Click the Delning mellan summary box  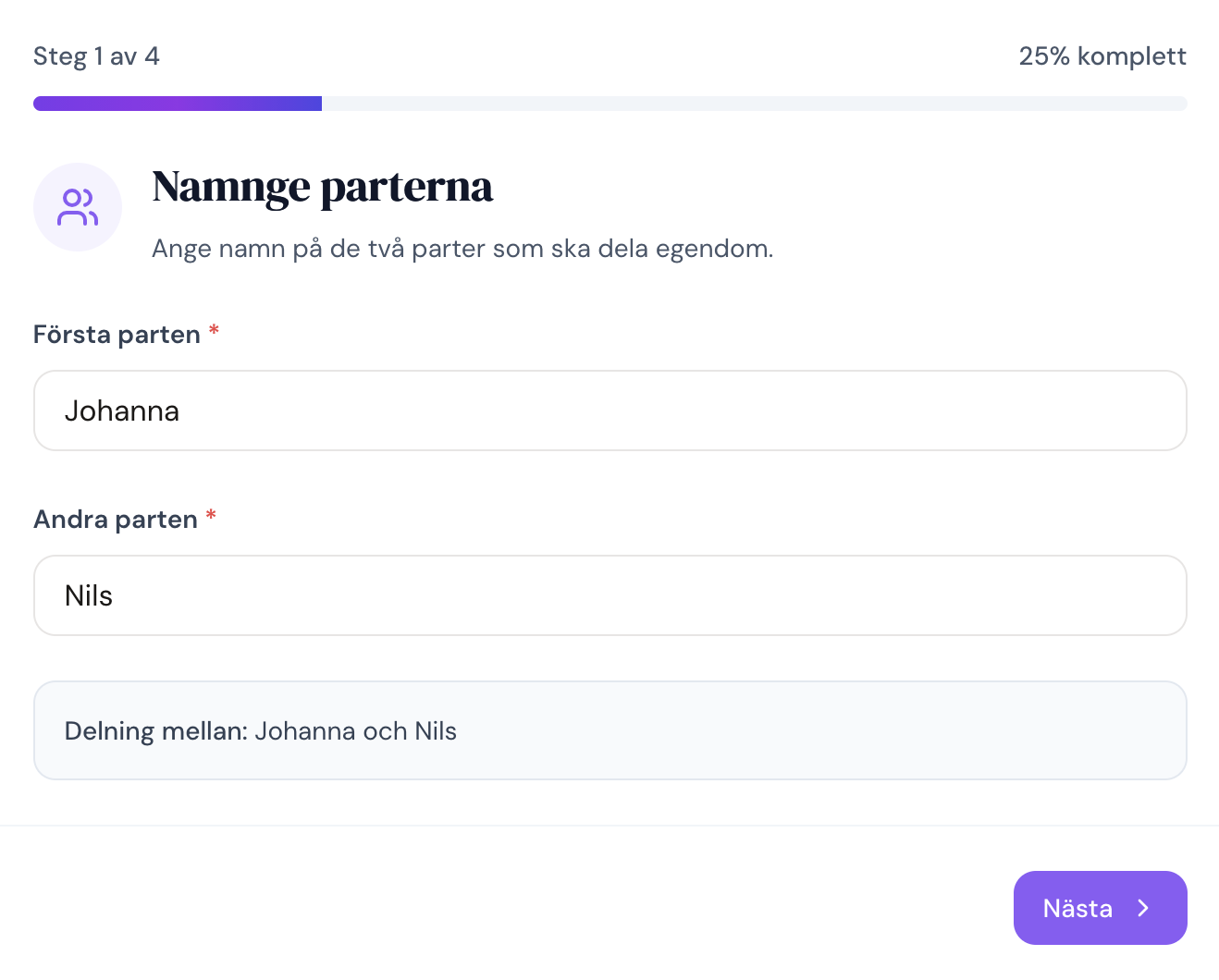click(610, 729)
